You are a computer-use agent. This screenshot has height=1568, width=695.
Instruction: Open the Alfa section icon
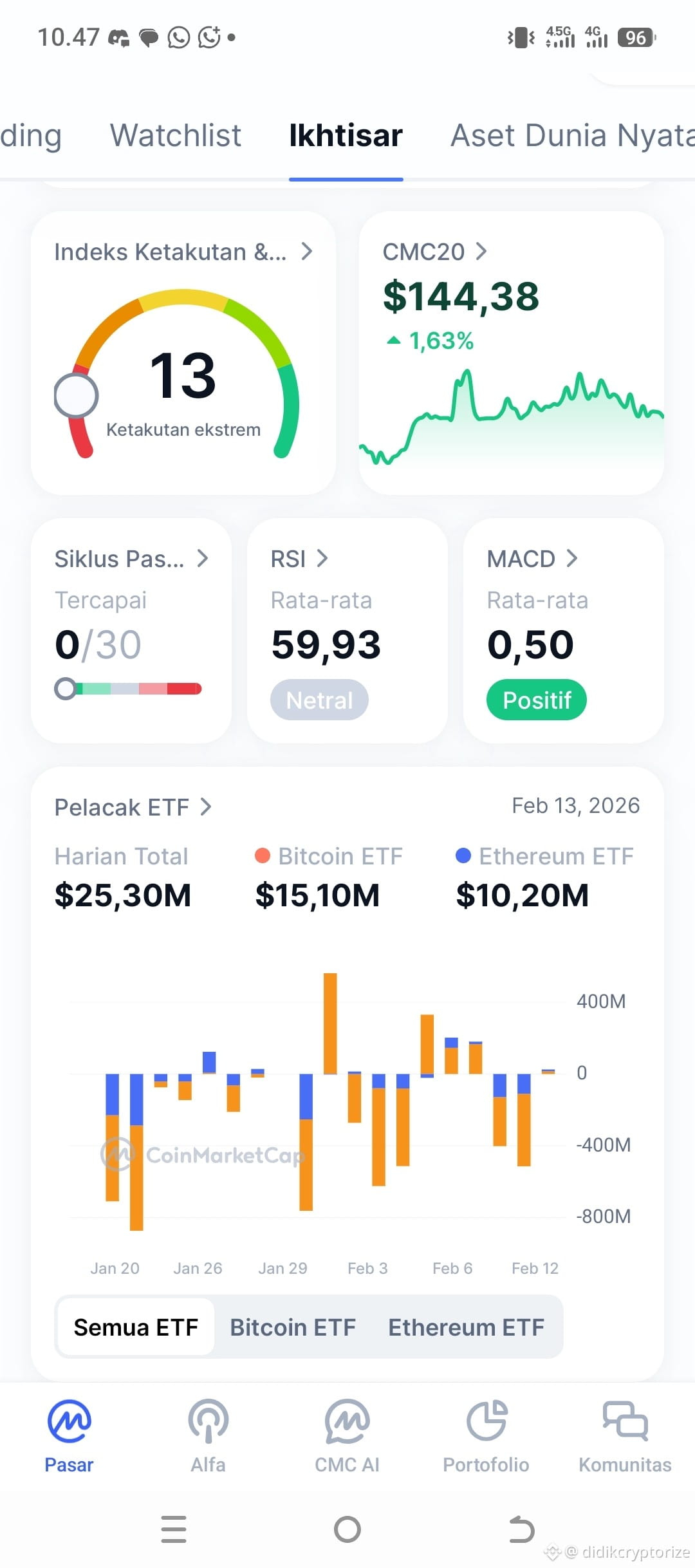pyautogui.click(x=208, y=1421)
